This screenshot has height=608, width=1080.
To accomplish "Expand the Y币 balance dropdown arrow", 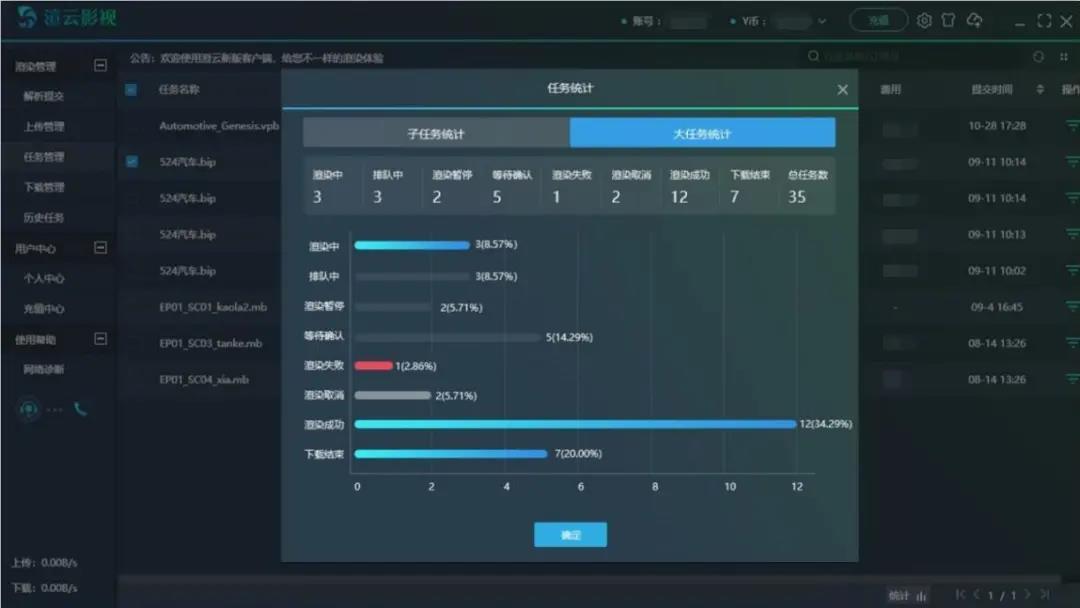I will tap(822, 21).
